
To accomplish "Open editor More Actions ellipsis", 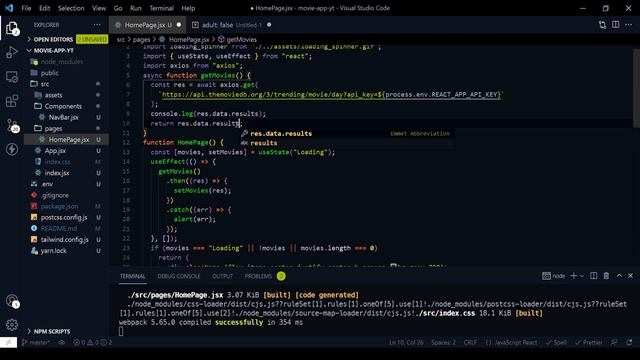I will (x=628, y=25).
